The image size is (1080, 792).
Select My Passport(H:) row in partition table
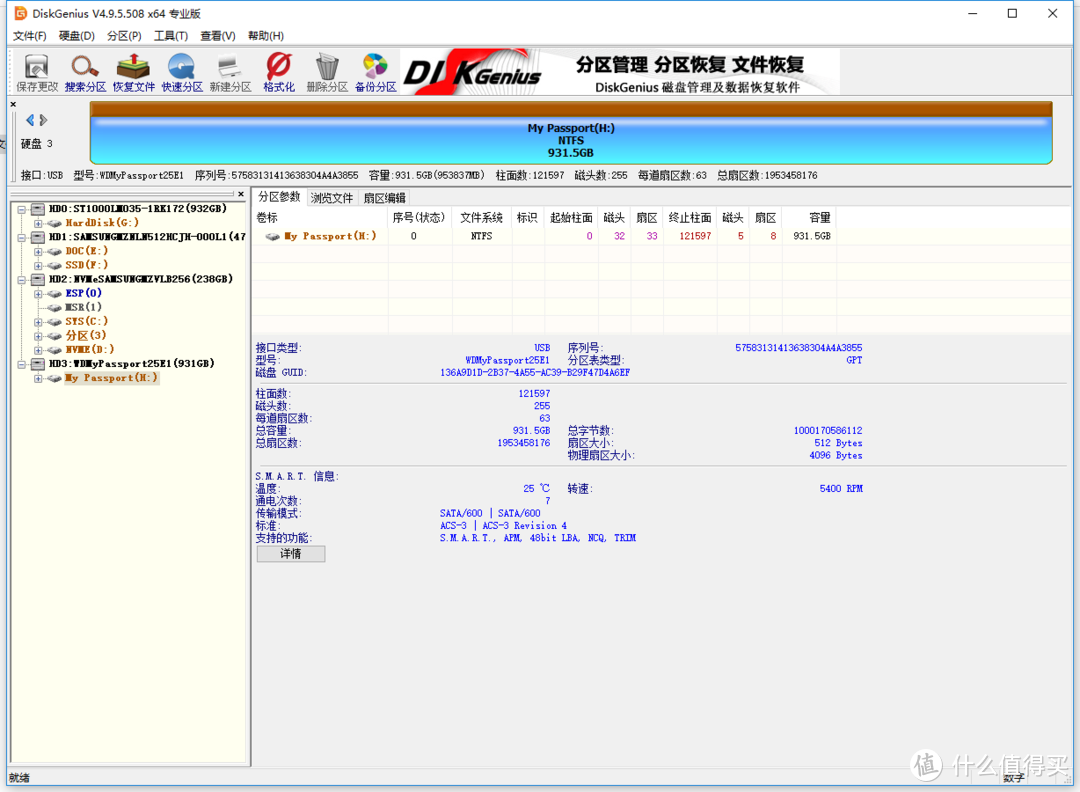(544, 236)
